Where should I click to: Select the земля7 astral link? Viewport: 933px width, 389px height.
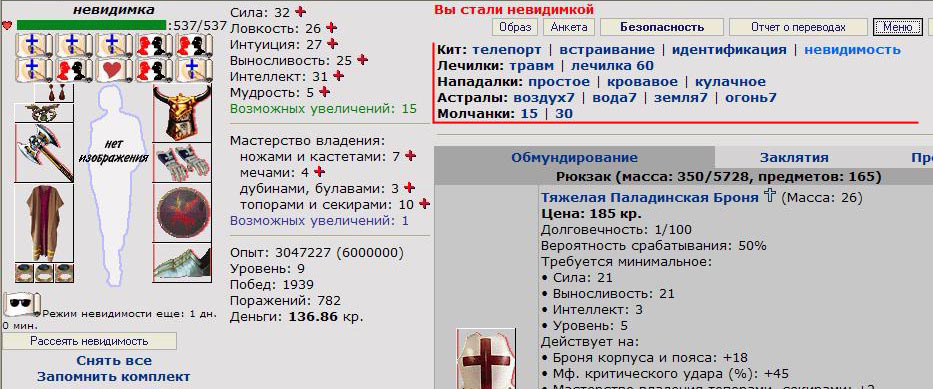pos(681,98)
